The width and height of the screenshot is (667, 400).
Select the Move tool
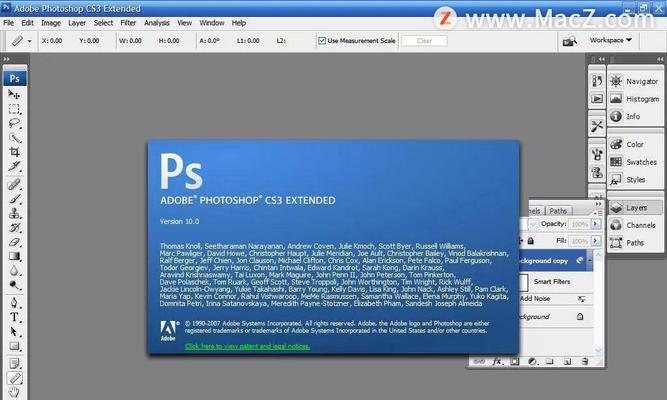[14, 94]
